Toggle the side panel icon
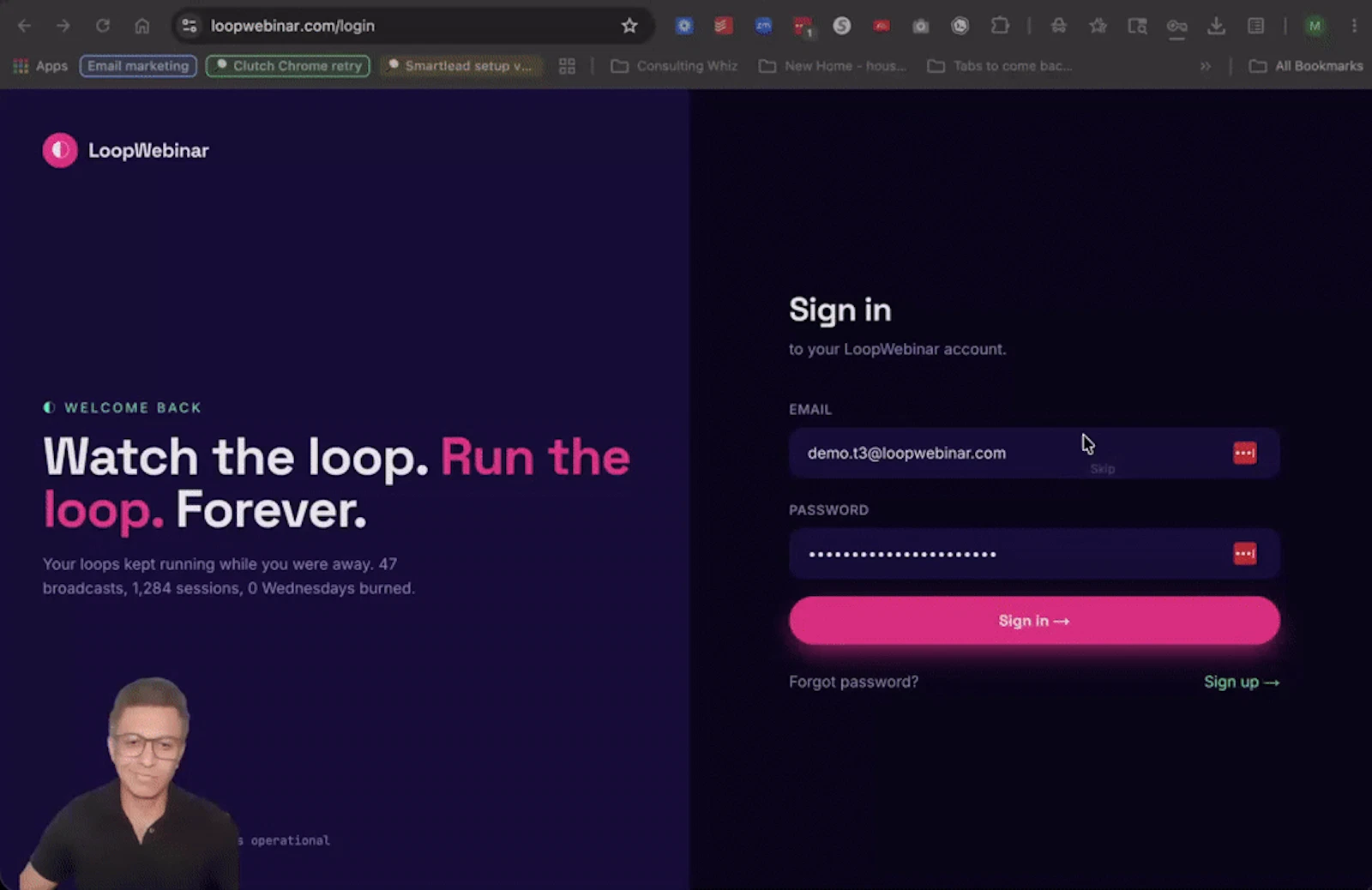This screenshot has height=890, width=1372. click(1256, 26)
